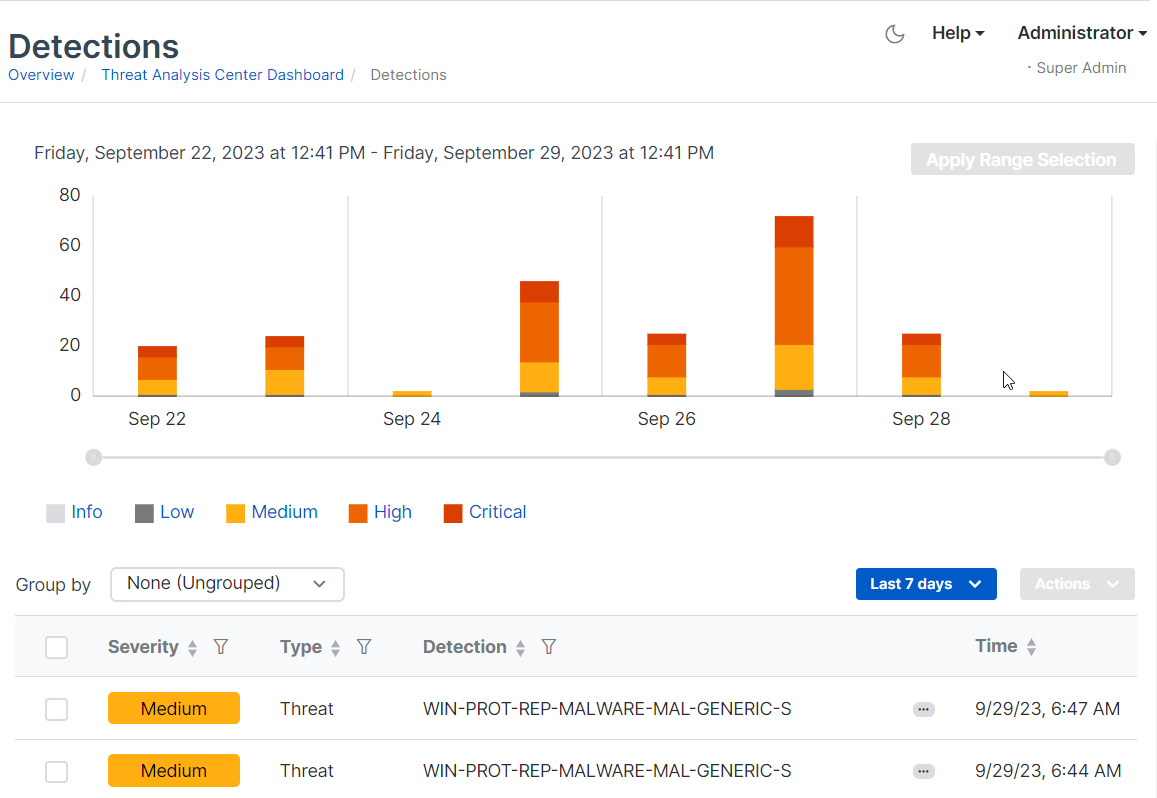Viewport: 1157px width, 798px height.
Task: Open the Help menu
Action: point(957,33)
